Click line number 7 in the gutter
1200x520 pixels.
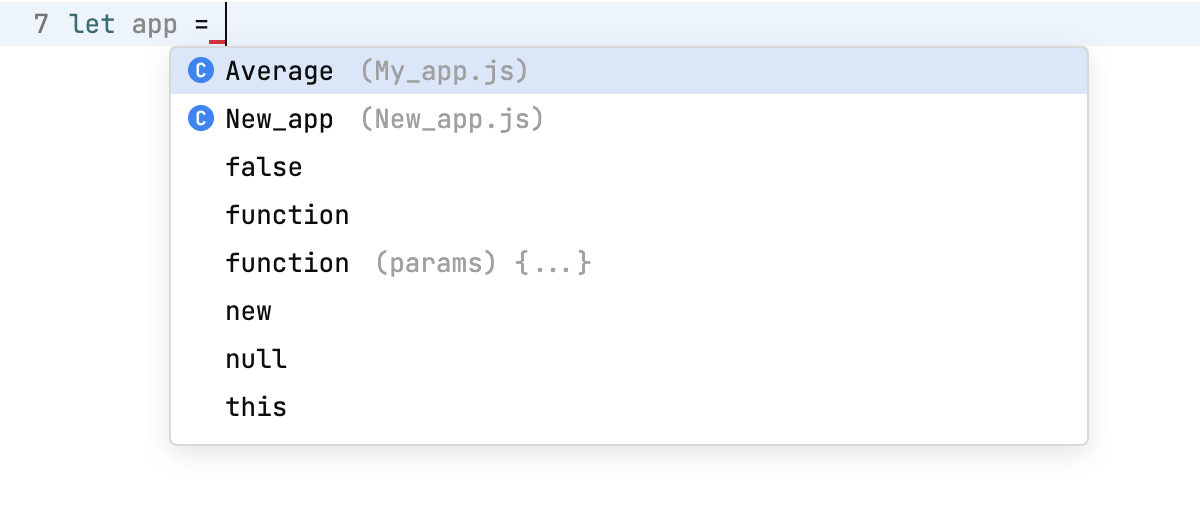(x=41, y=24)
